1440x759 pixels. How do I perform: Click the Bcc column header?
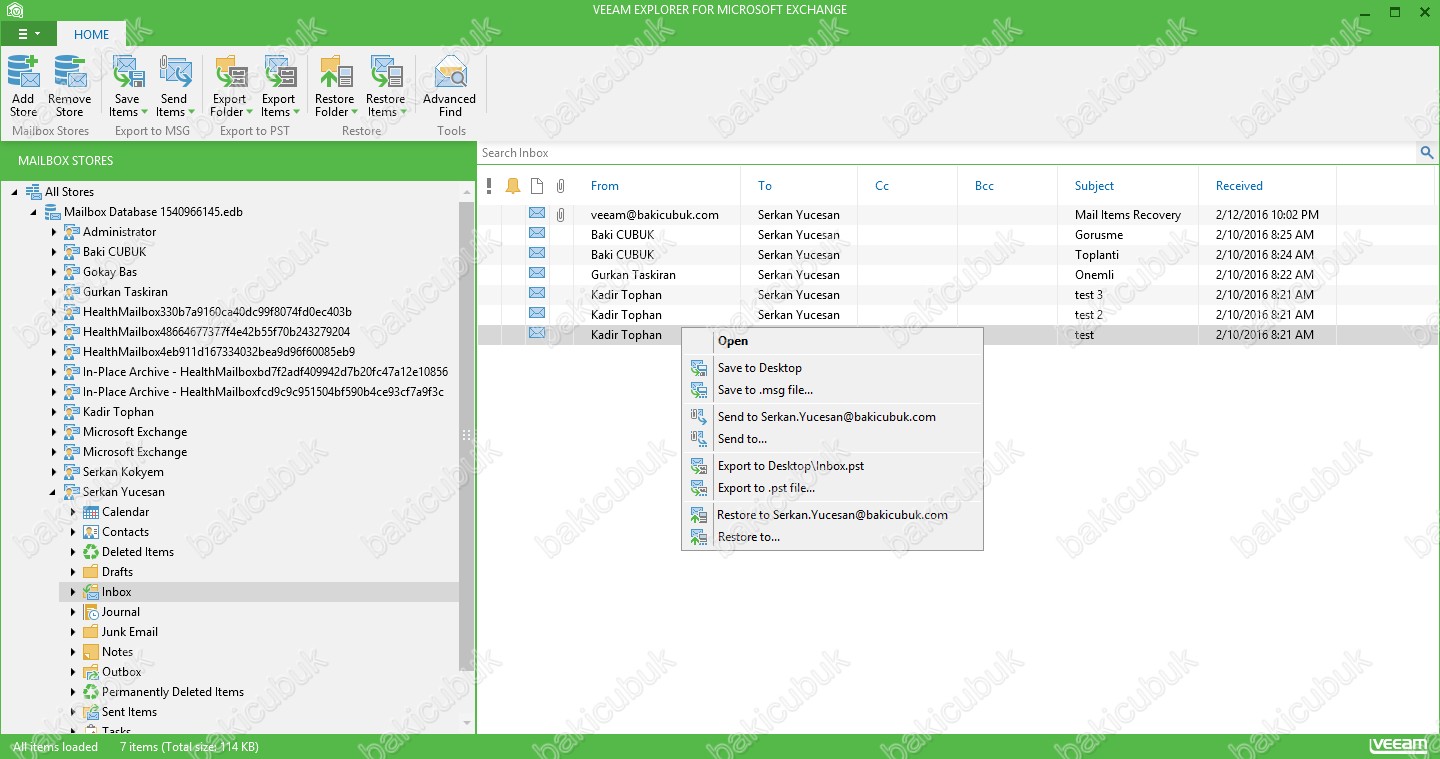coord(984,186)
